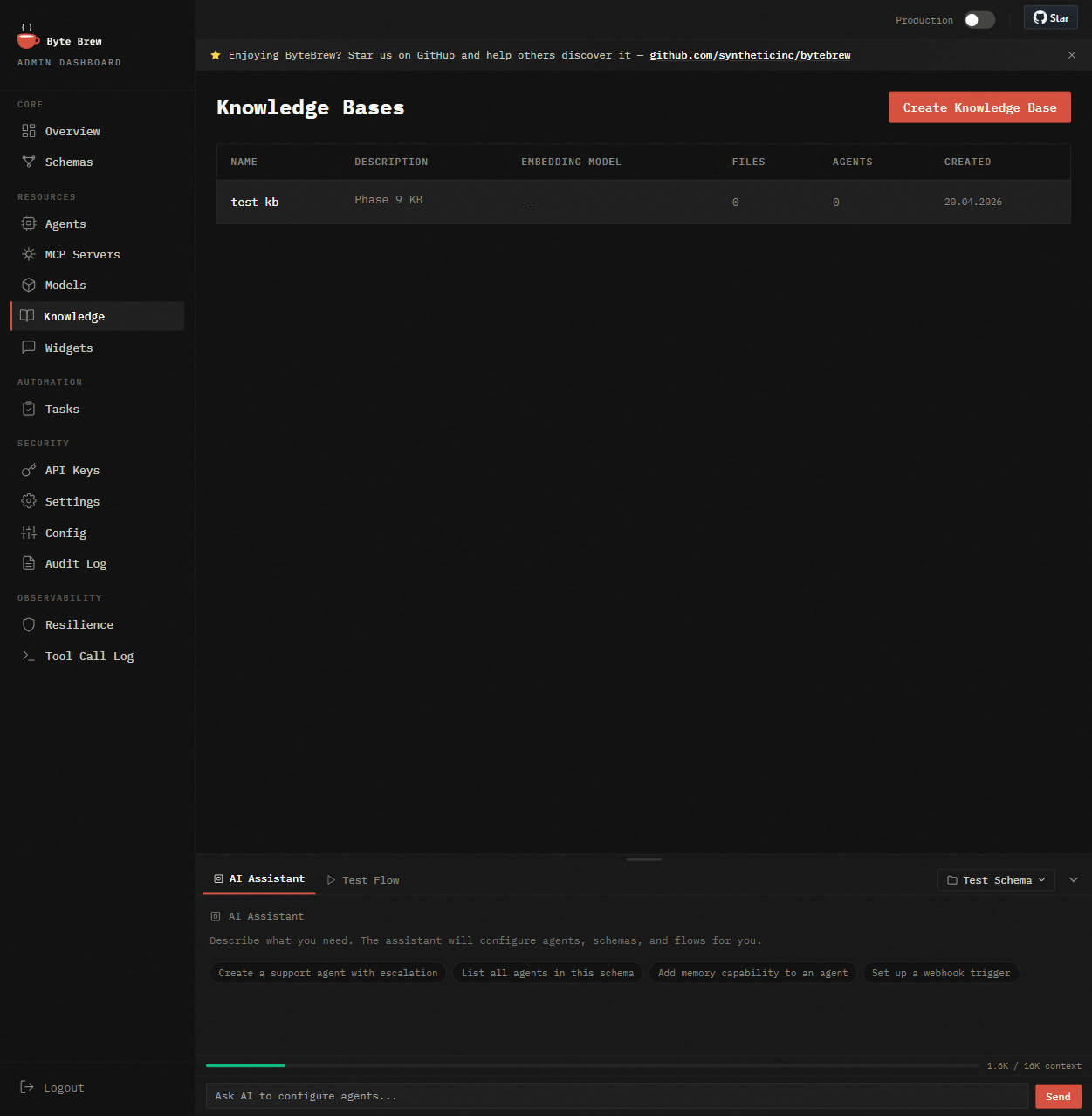The height and width of the screenshot is (1116, 1092).
Task: Click the Models cube icon
Action: coord(29,285)
